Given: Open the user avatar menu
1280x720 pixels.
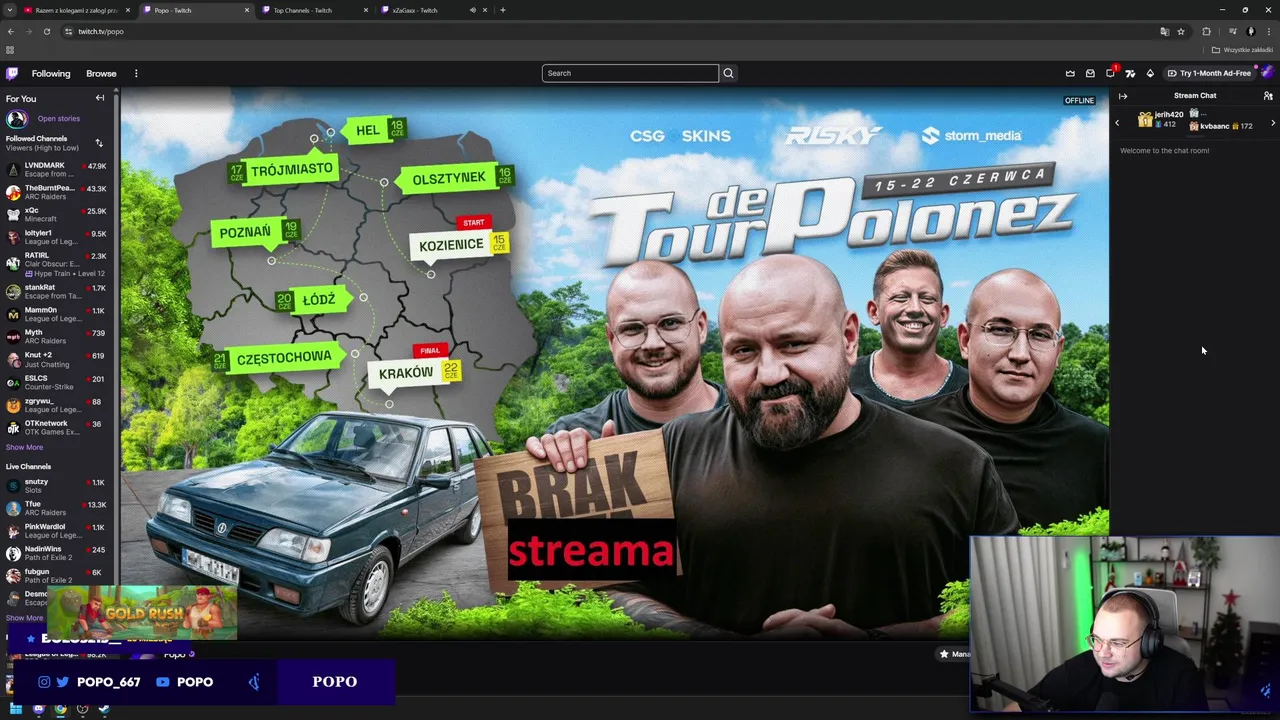Looking at the screenshot, I should pyautogui.click(x=1266, y=73).
